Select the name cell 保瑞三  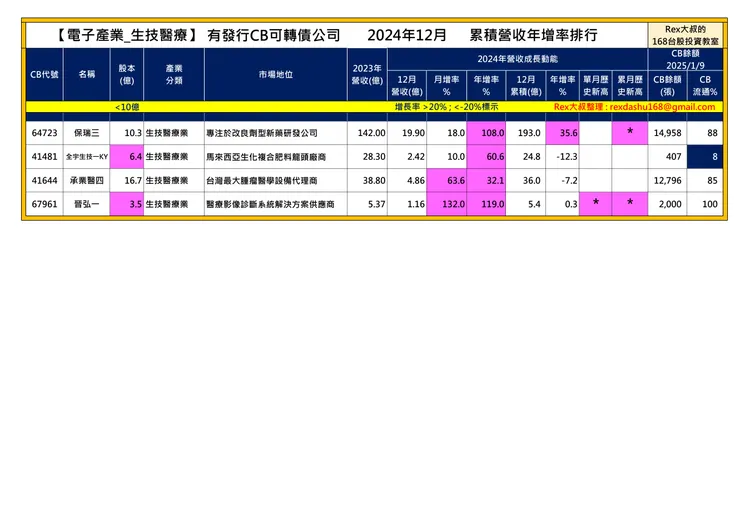point(87,133)
